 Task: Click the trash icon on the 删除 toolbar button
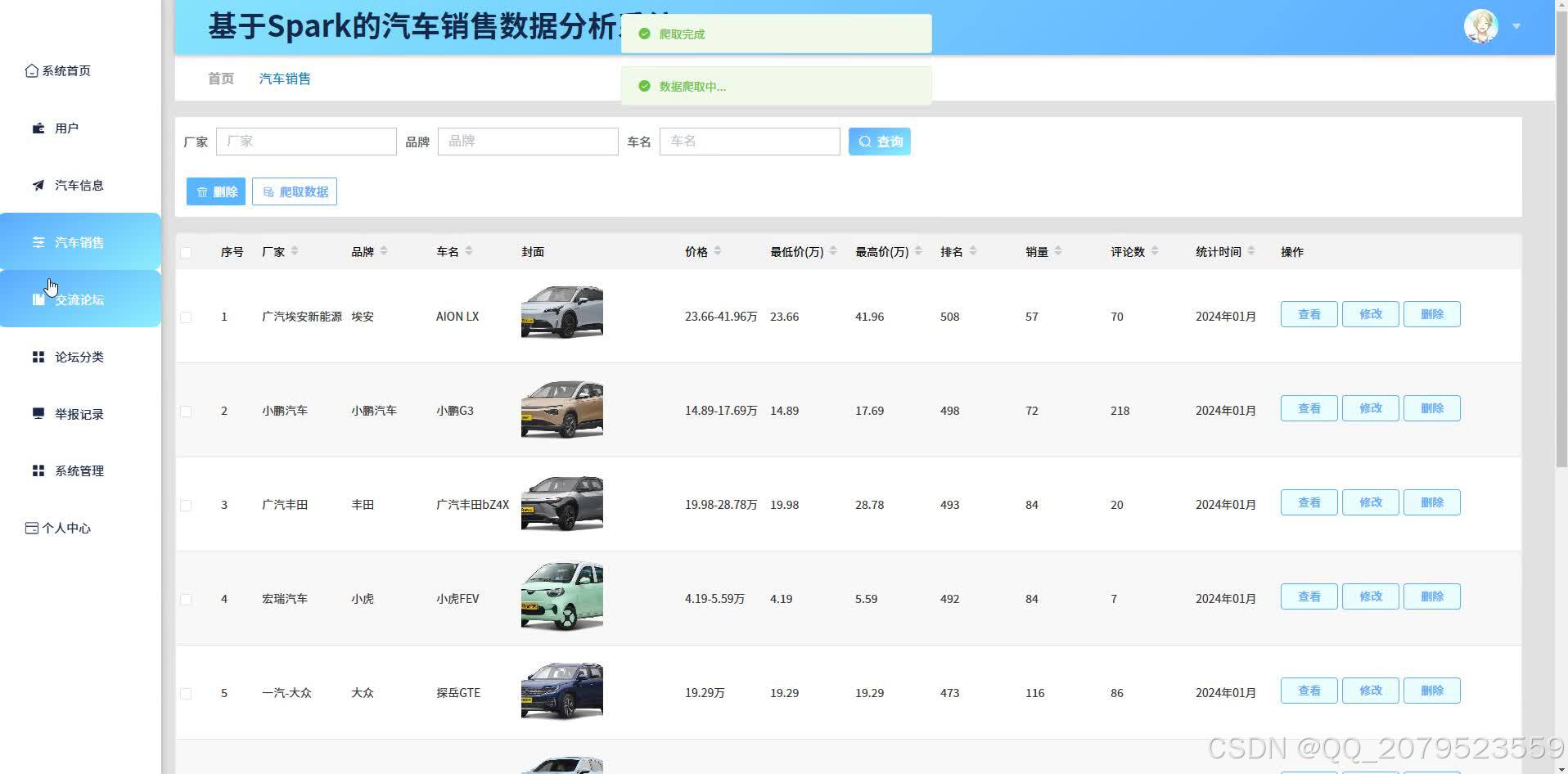click(202, 192)
